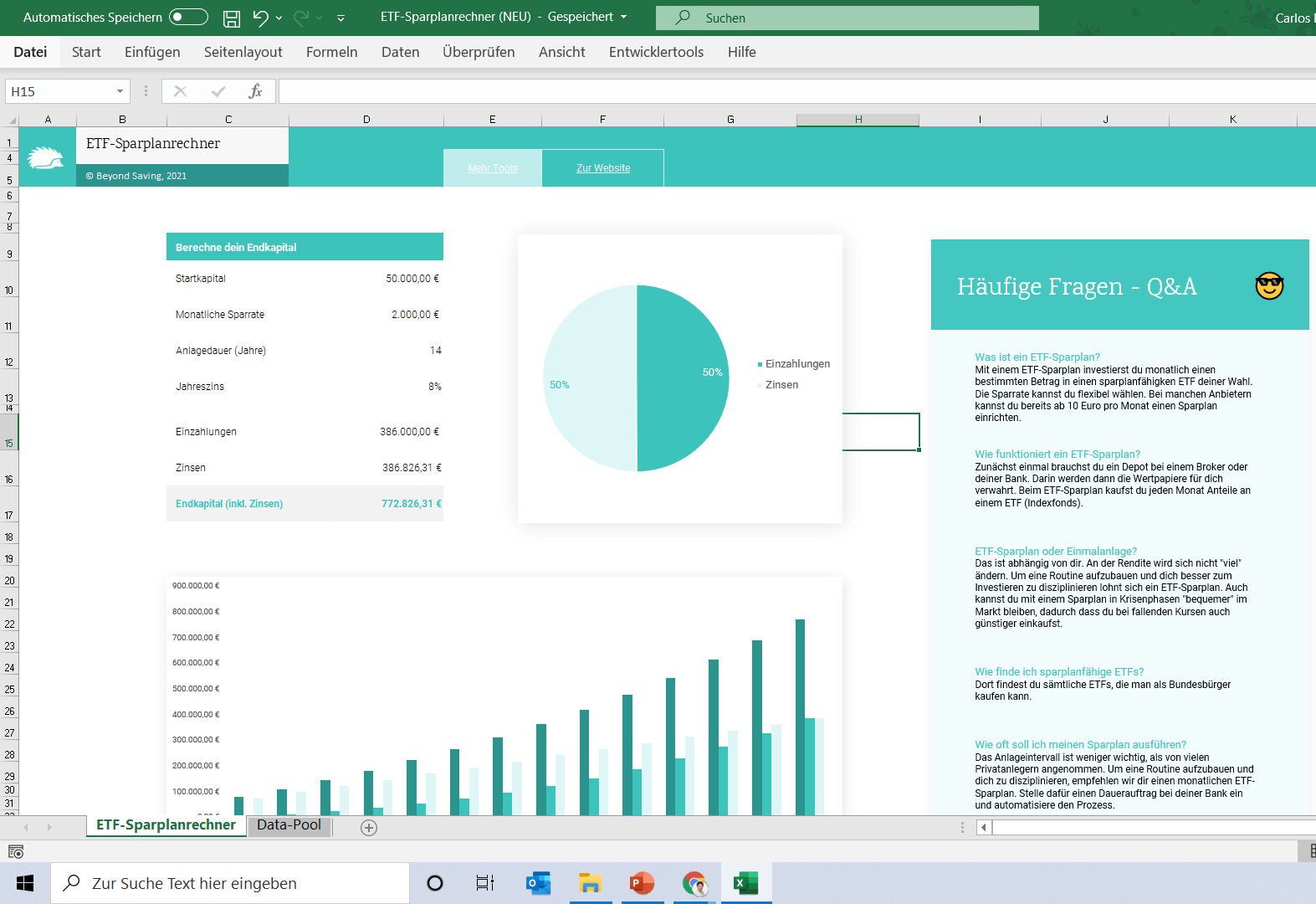Screen dimensions: 1316x904
Task: Open the Ansicht ribbon tab
Action: [562, 52]
